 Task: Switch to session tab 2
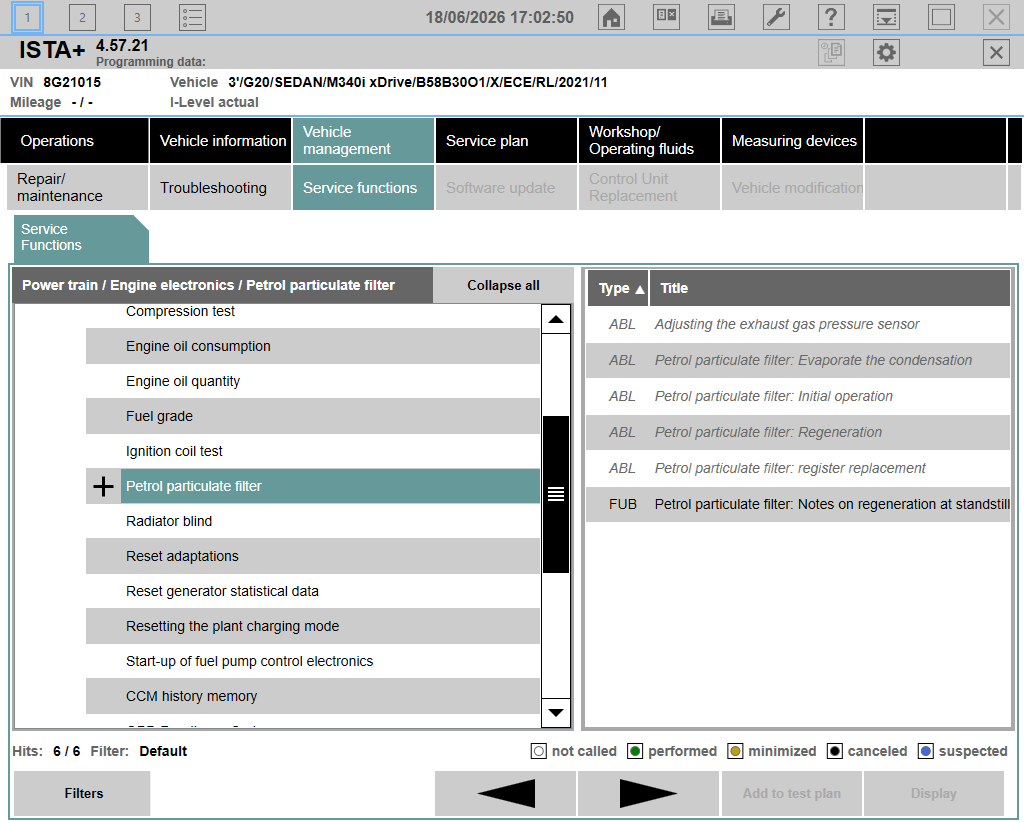82,18
